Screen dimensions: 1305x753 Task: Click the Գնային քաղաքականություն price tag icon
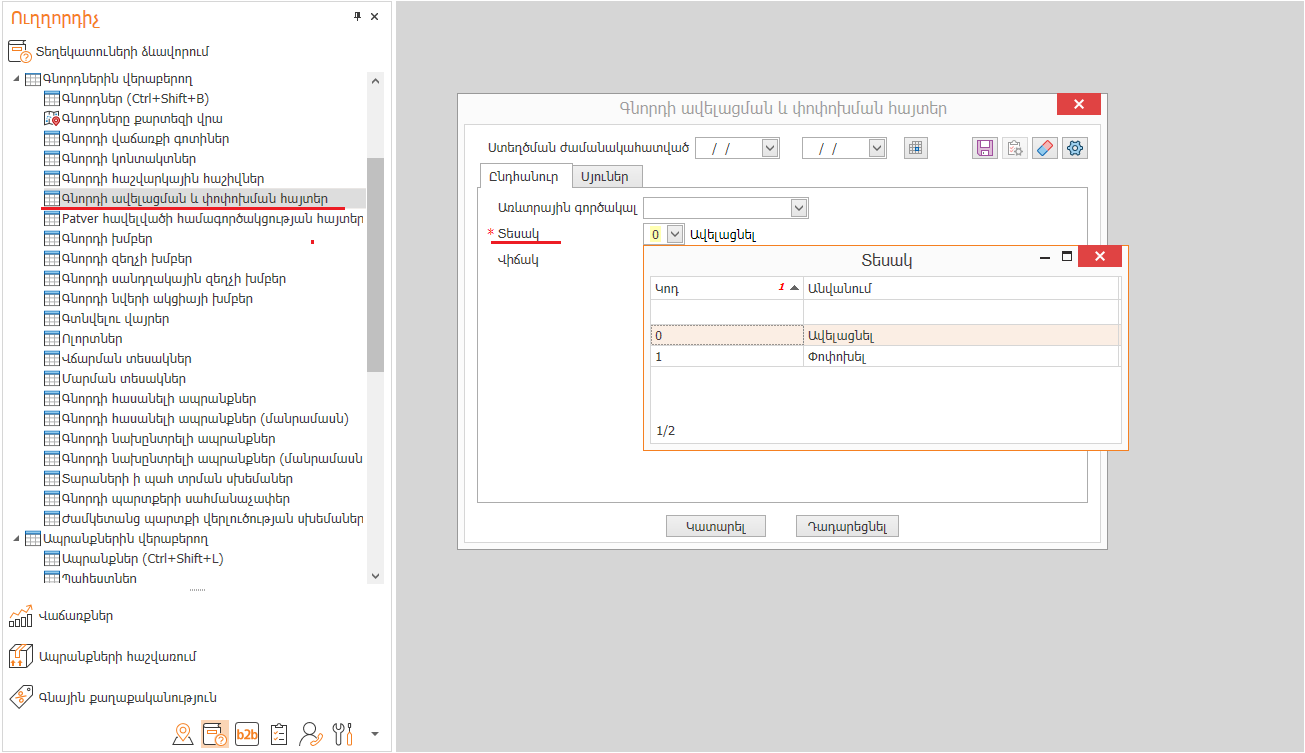20,697
